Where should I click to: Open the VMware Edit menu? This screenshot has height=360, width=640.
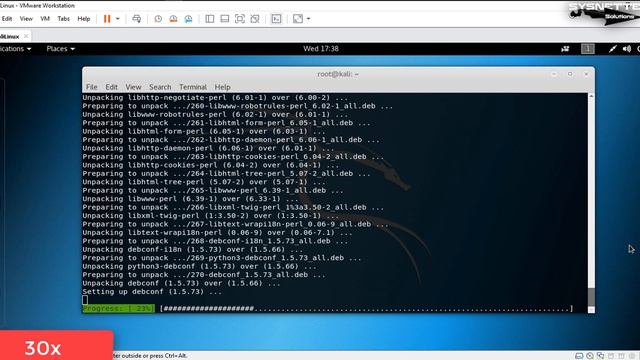[x=7, y=19]
